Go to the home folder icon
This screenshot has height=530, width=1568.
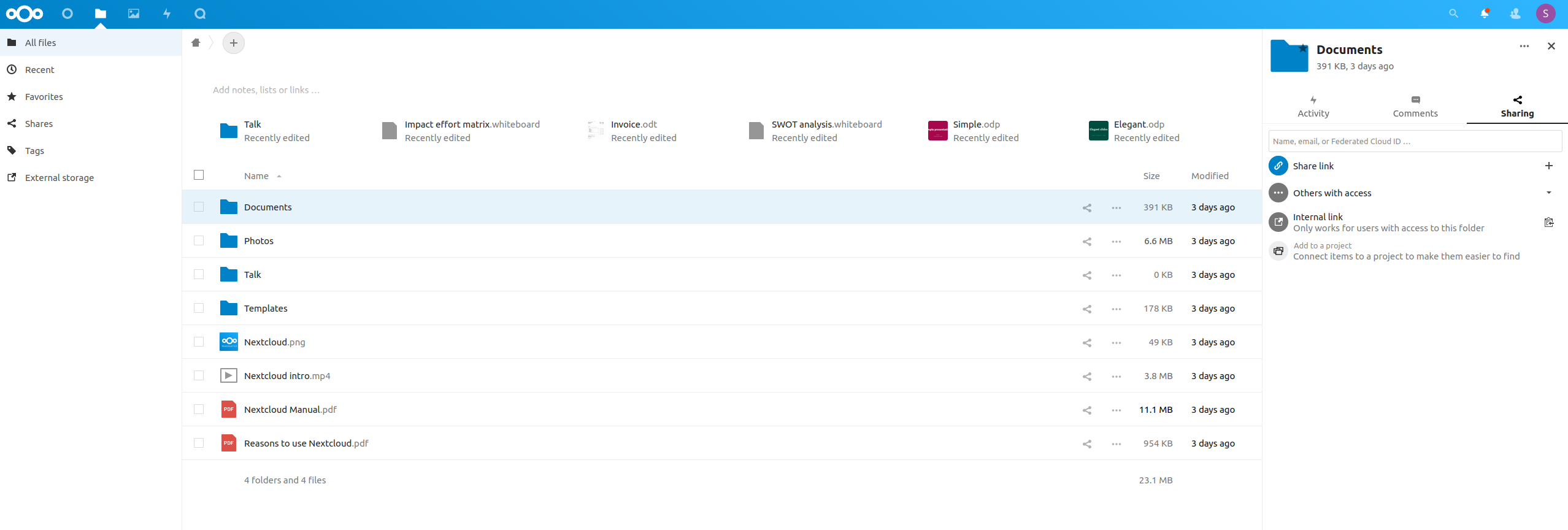(x=196, y=43)
